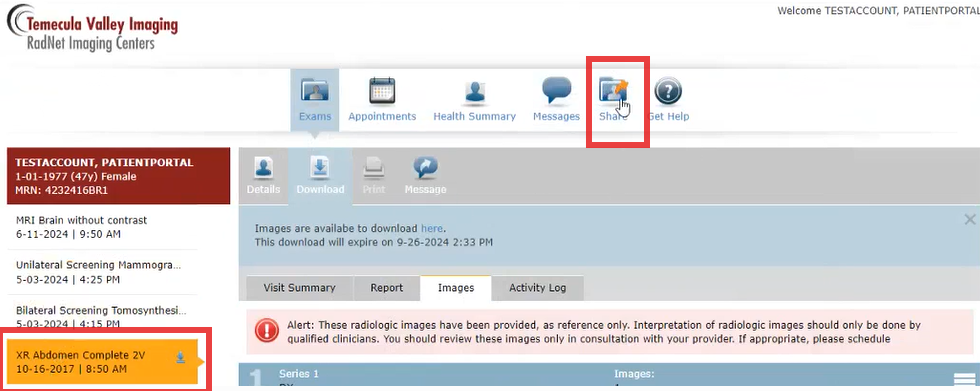Image resolution: width=980 pixels, height=391 pixels.
Task: Open Health Summary
Action: pyautogui.click(x=474, y=99)
